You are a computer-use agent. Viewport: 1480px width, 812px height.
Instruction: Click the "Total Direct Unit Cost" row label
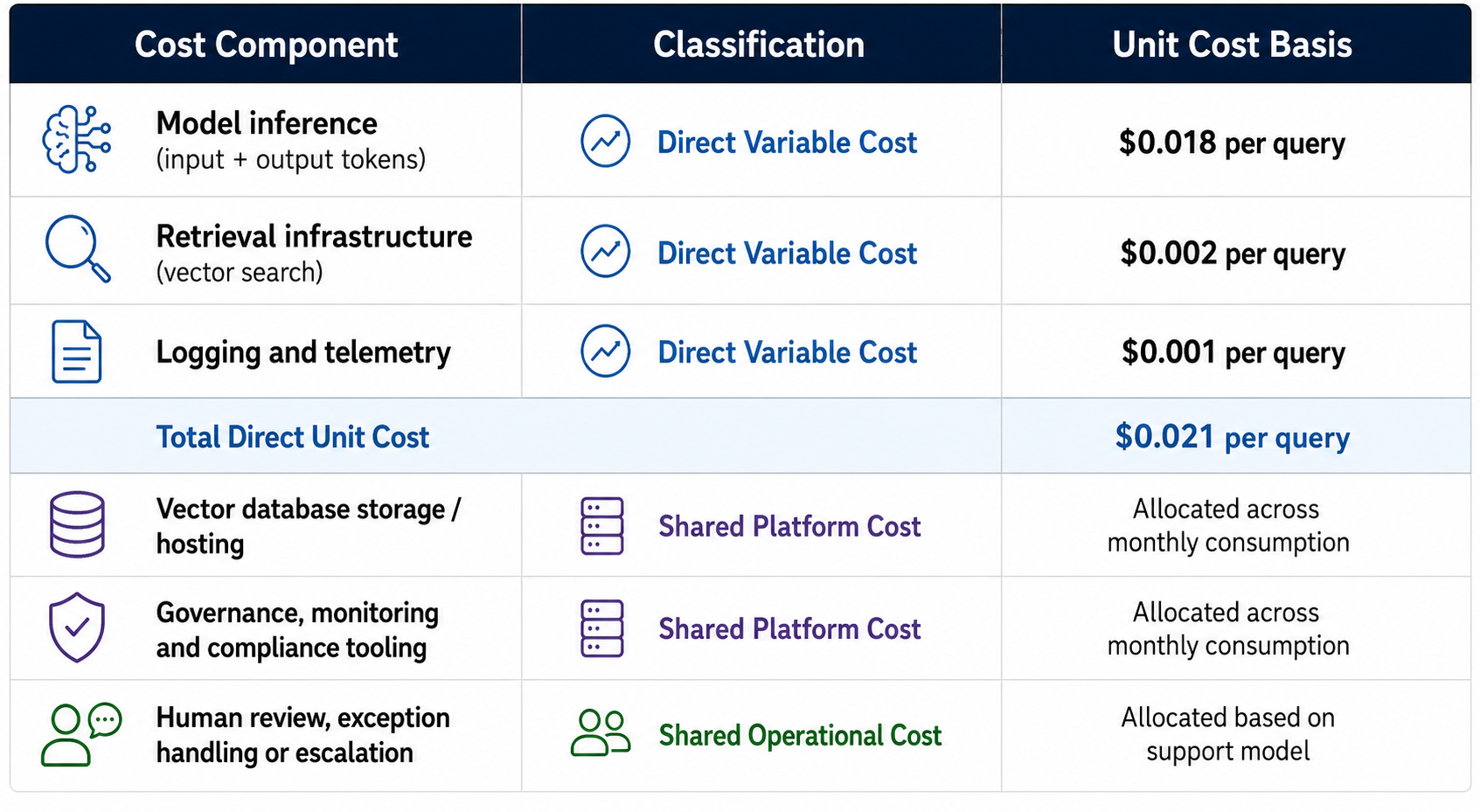(x=293, y=437)
